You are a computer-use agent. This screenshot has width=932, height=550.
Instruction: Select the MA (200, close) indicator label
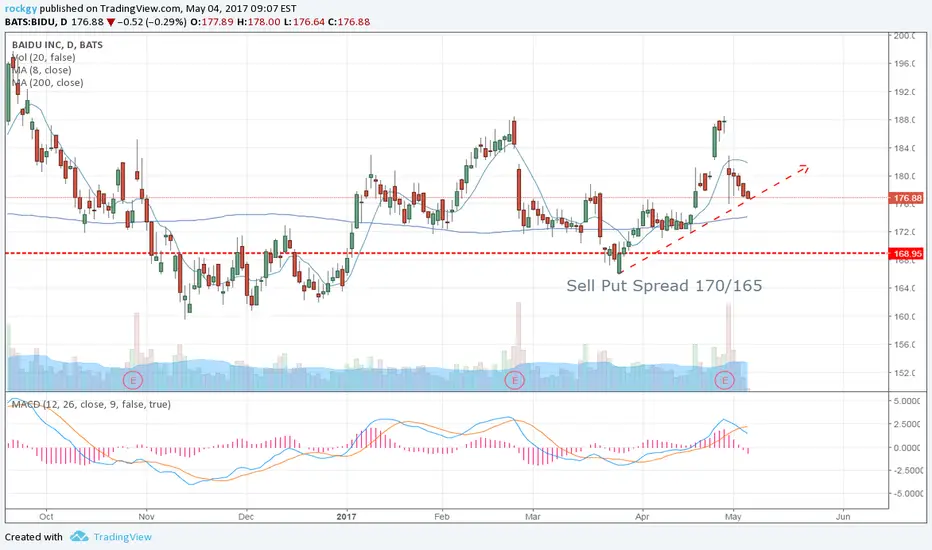click(48, 83)
